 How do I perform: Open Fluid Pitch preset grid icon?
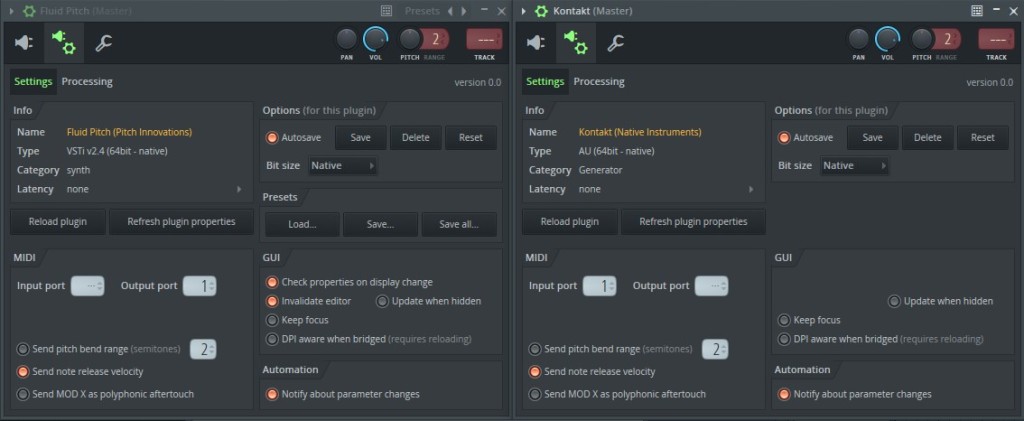(x=386, y=11)
